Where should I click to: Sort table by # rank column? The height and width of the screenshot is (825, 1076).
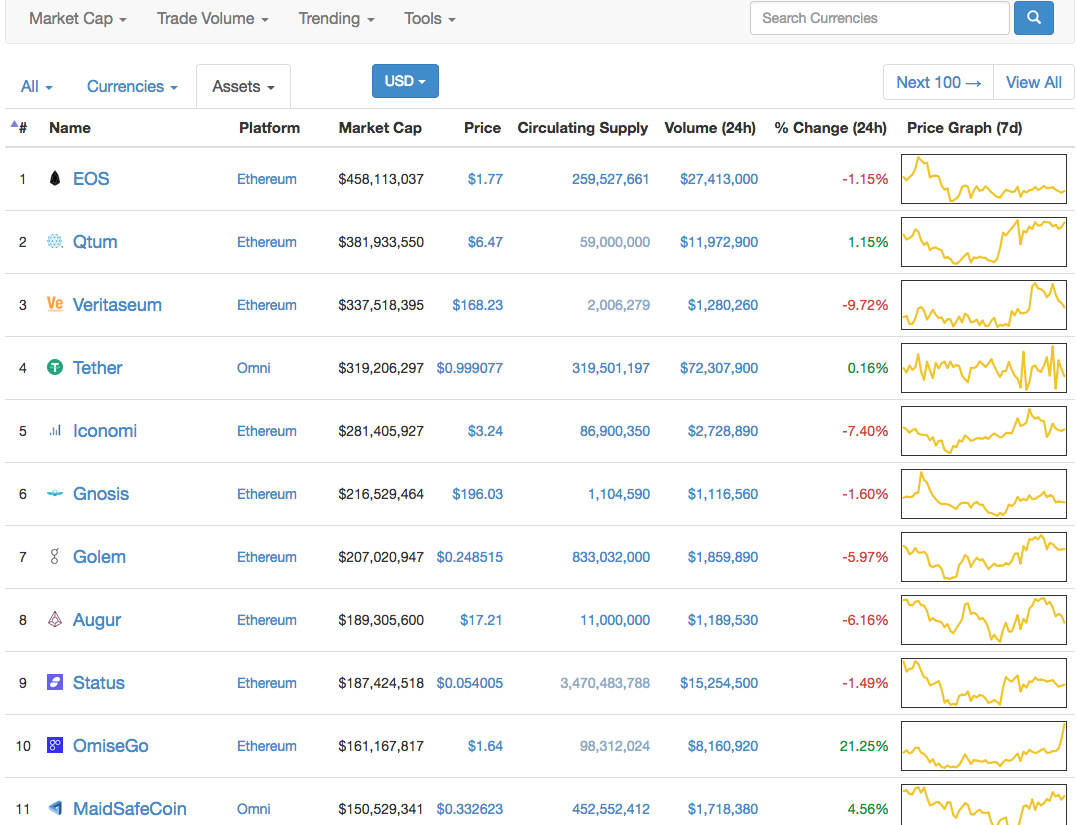pos(20,128)
